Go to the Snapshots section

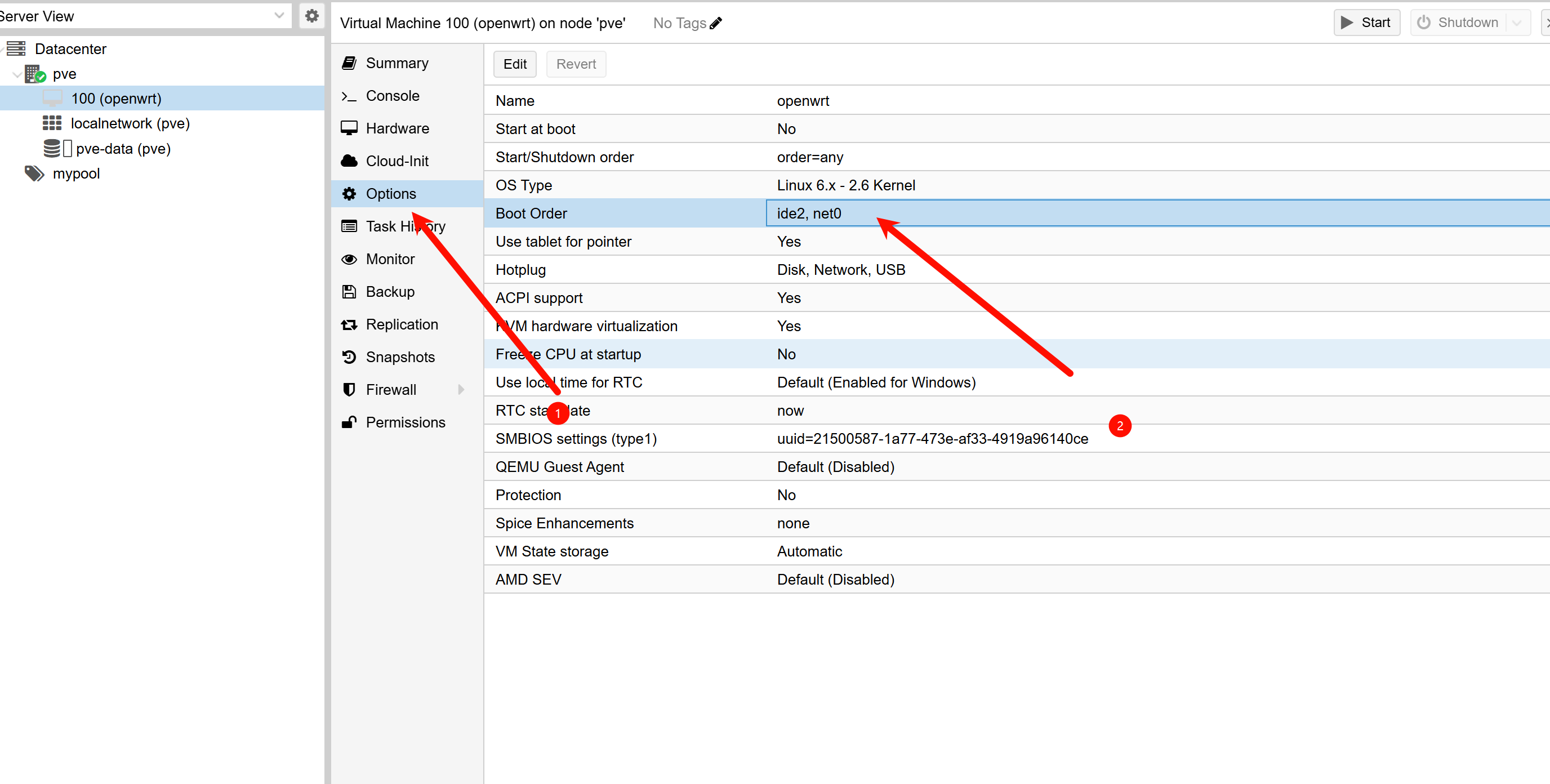[399, 357]
